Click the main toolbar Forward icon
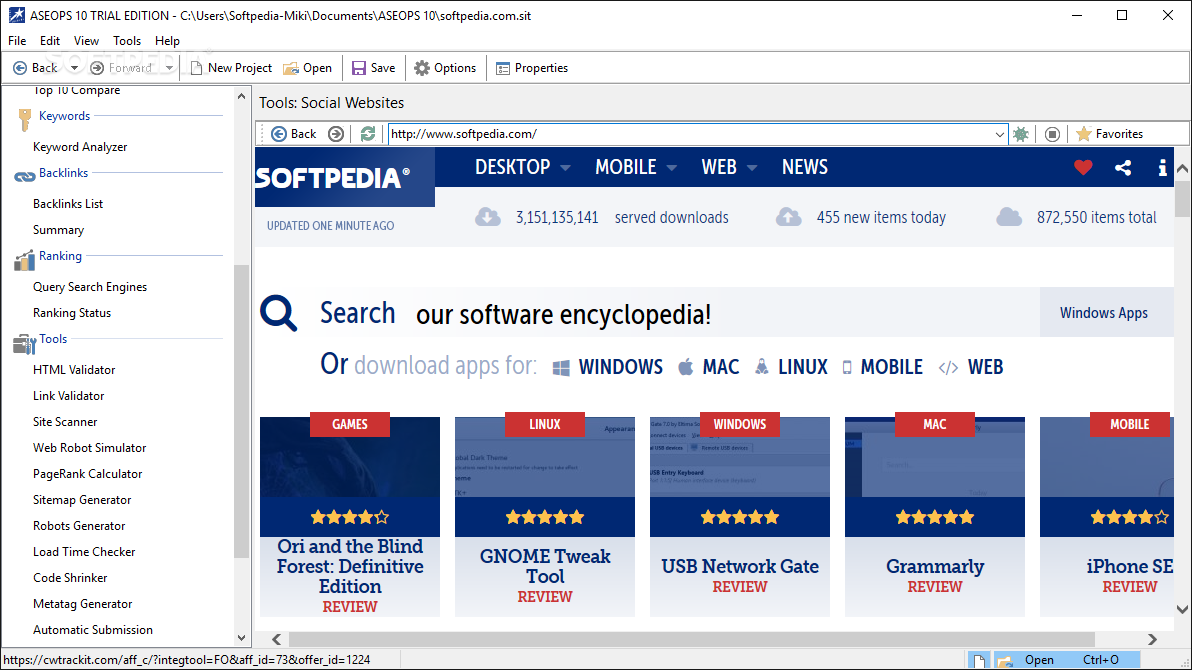This screenshot has height=670, width=1192. pos(97,68)
